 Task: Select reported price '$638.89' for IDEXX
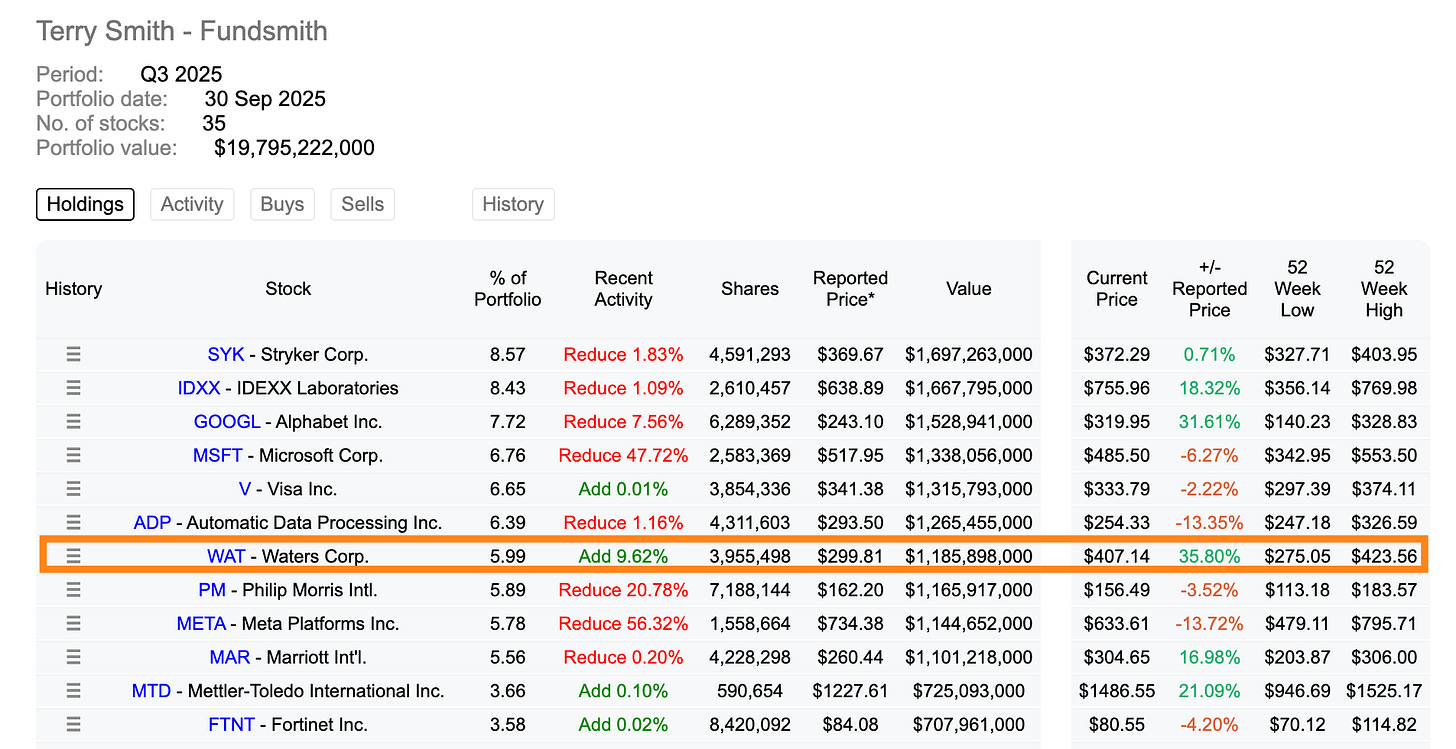[850, 388]
